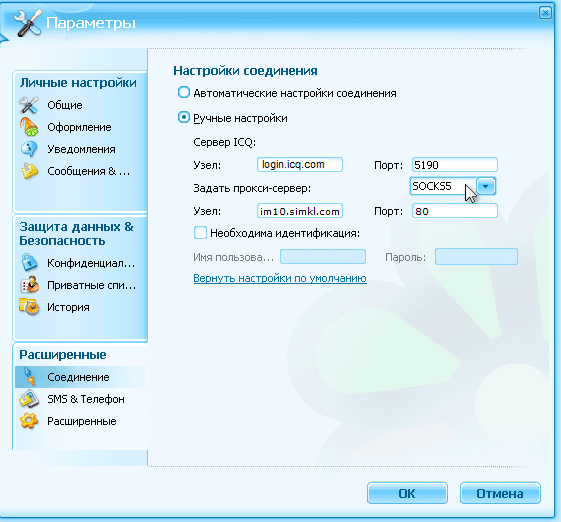This screenshot has width=561, height=522.
Task: Click the login.icq.com host field
Action: coord(300,165)
